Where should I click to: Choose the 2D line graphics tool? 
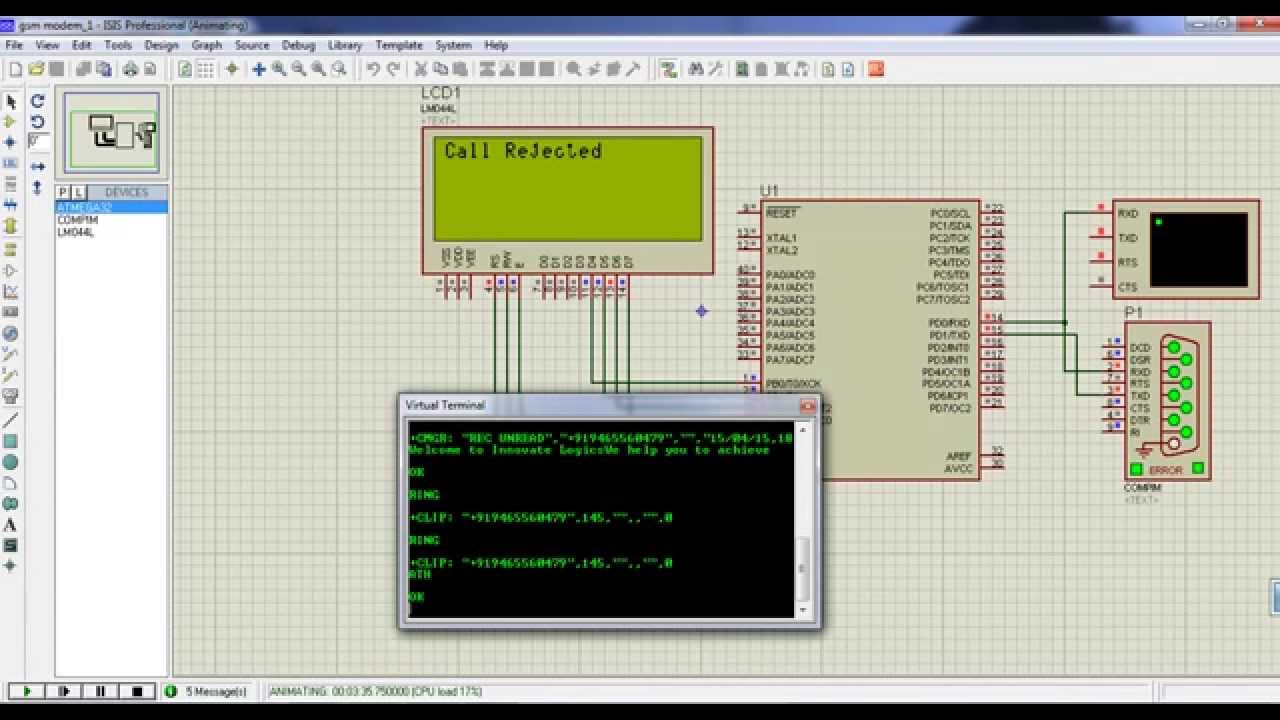(11, 420)
